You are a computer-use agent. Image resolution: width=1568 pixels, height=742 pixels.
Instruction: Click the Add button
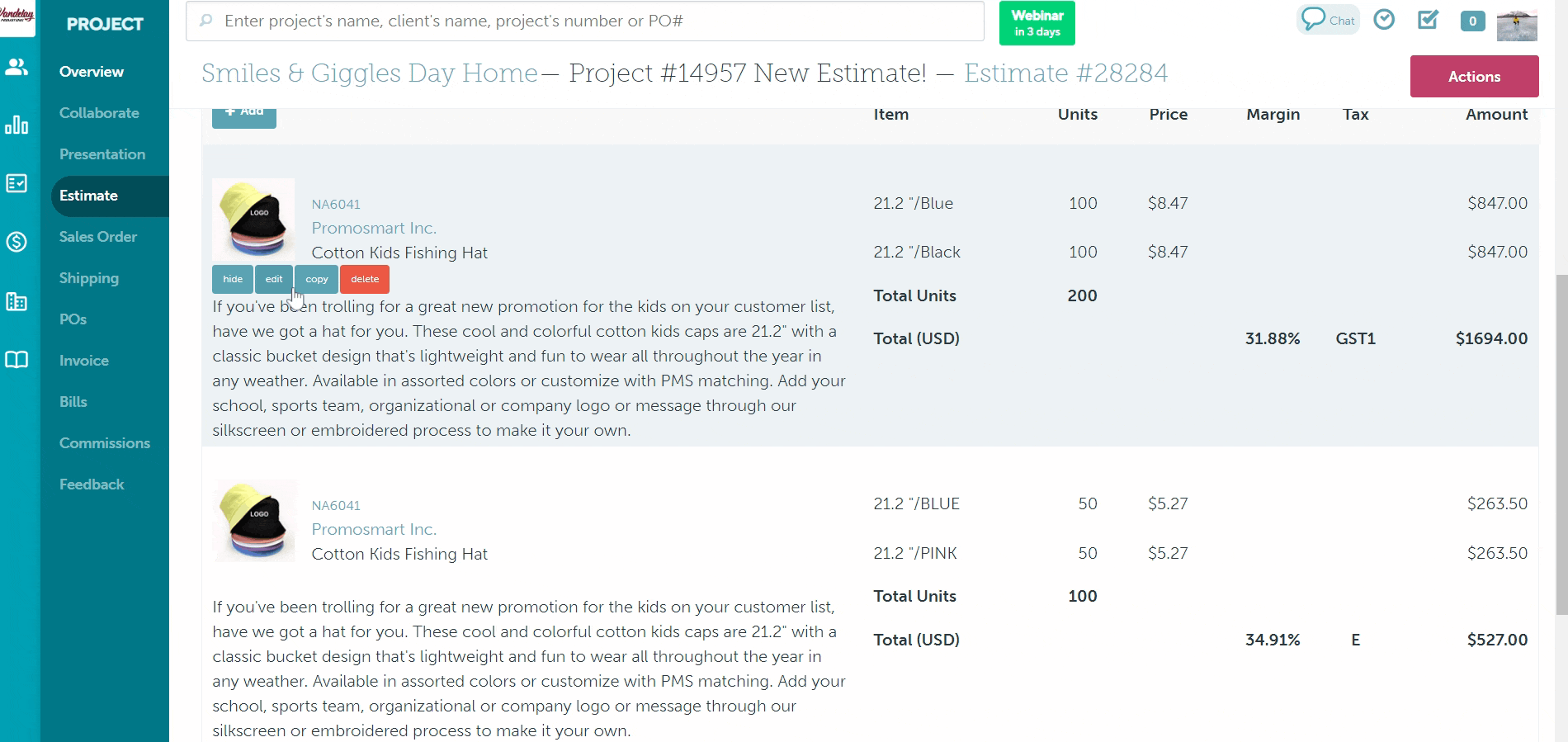[x=244, y=116]
